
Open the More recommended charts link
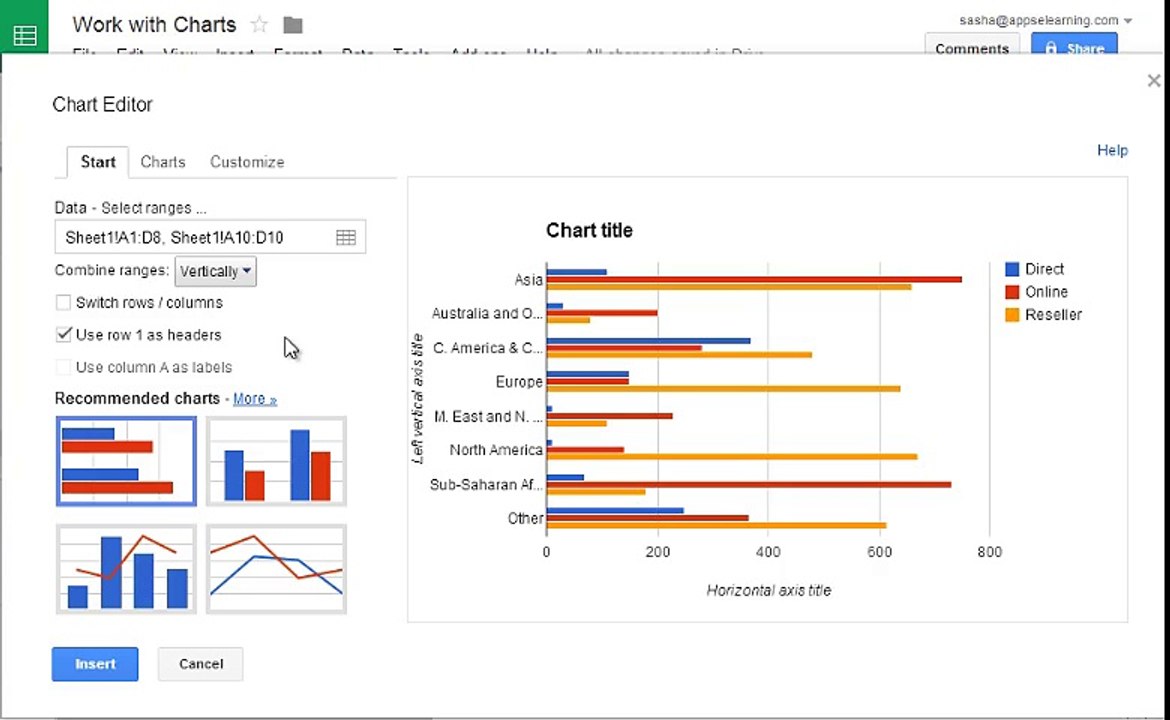click(x=254, y=399)
